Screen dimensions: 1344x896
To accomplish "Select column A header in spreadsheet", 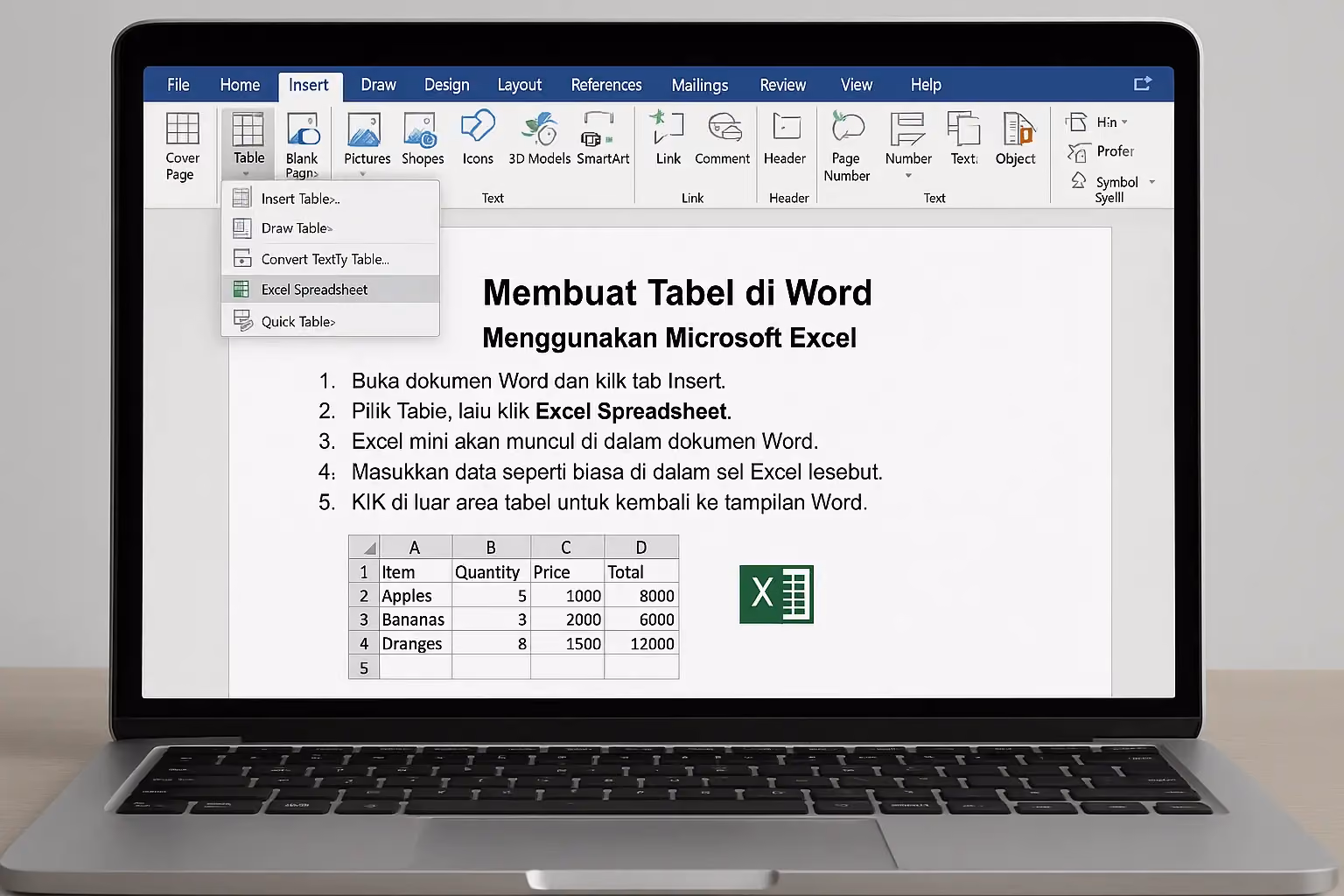I will click(415, 547).
